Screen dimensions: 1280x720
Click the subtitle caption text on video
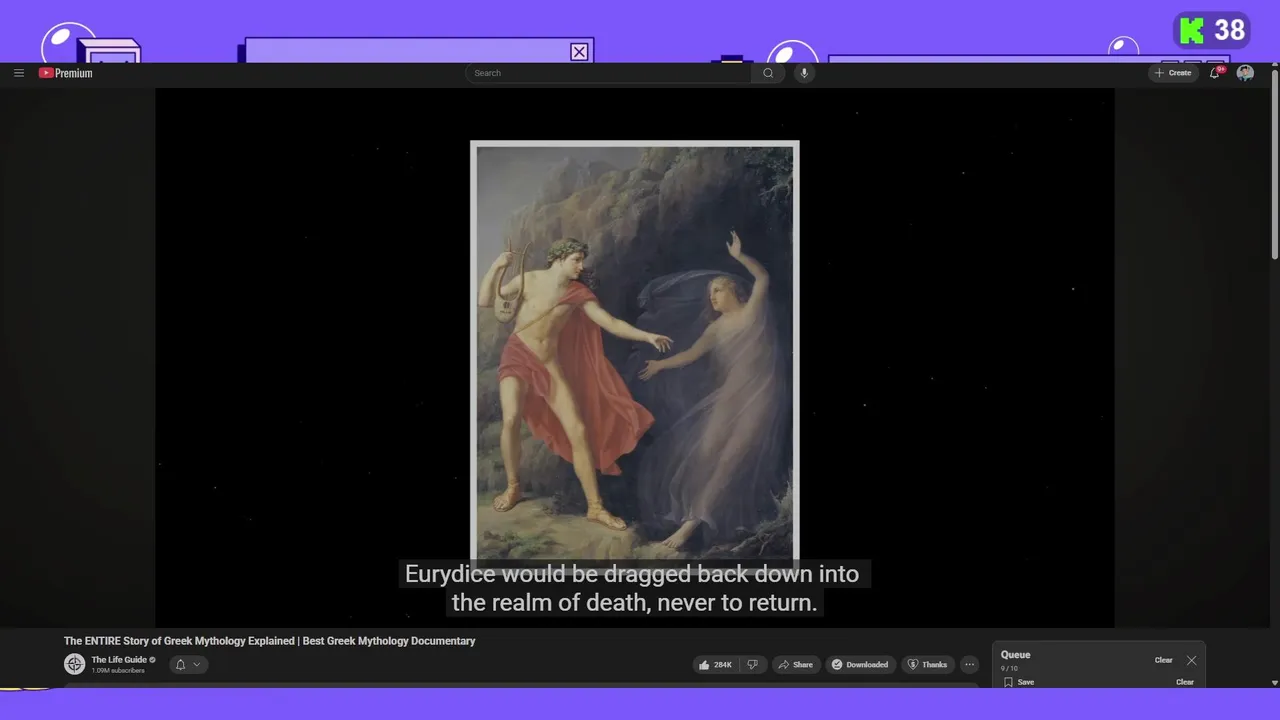click(x=634, y=588)
